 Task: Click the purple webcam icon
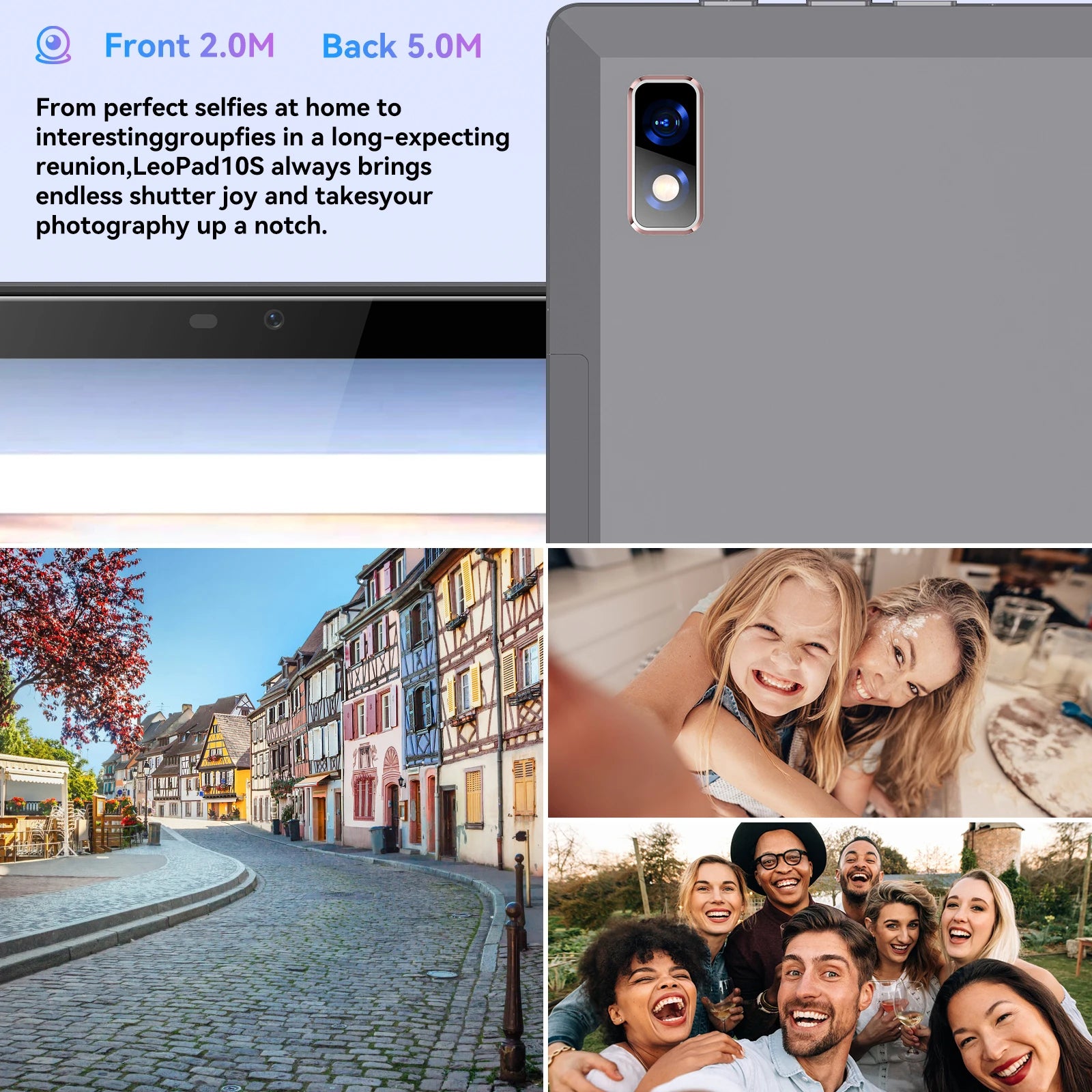(x=53, y=45)
